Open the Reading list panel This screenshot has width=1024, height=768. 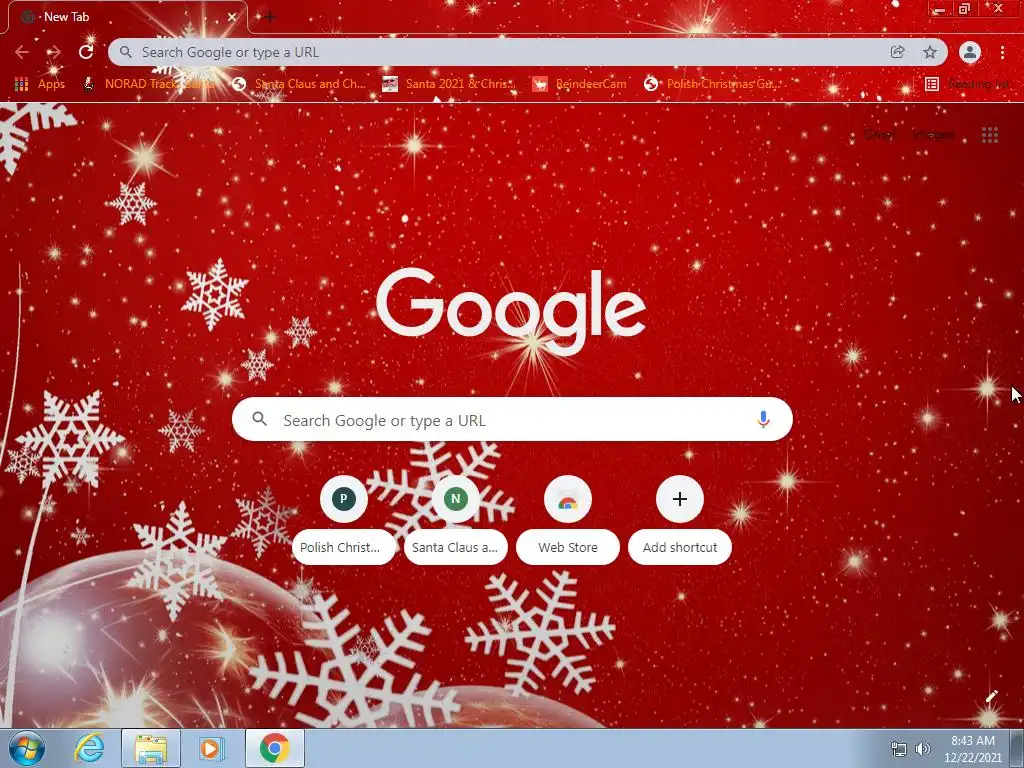click(968, 84)
